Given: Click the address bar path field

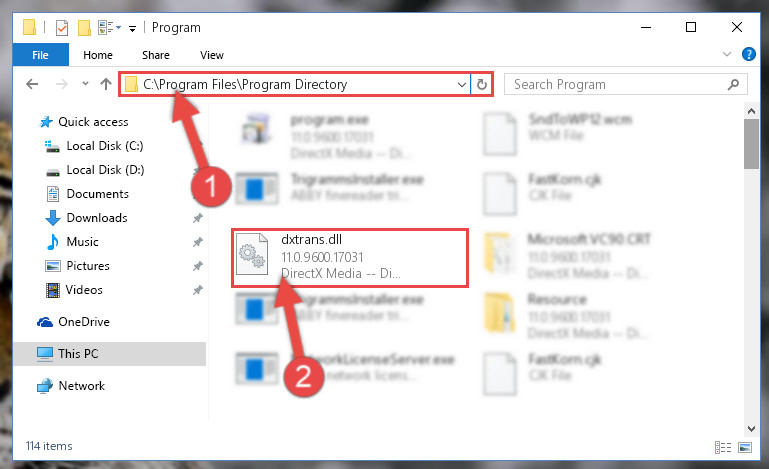Looking at the screenshot, I should click(x=294, y=84).
